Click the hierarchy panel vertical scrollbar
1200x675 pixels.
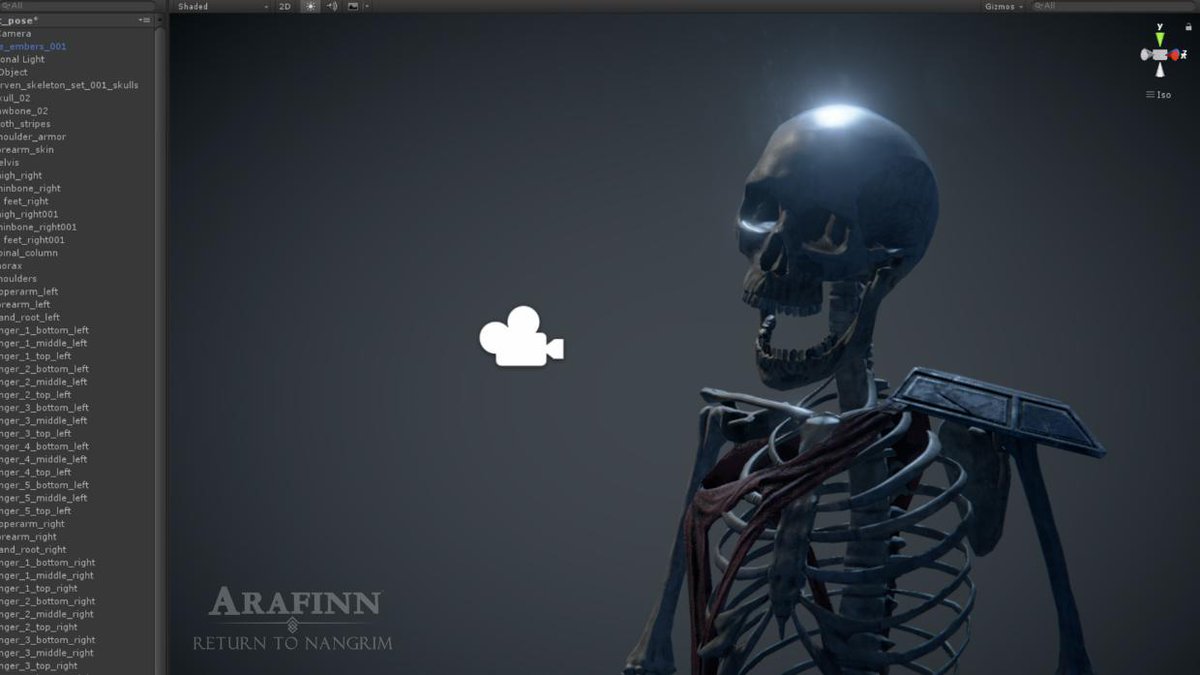pos(161,350)
